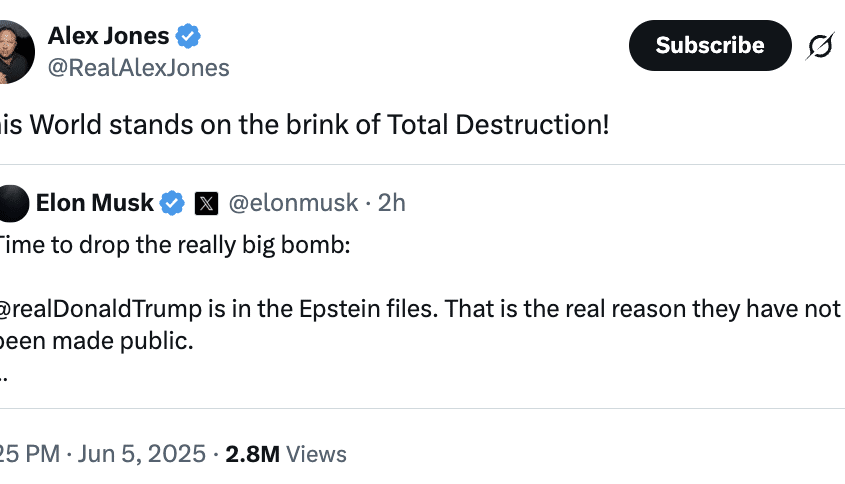This screenshot has width=845, height=484.
Task: Click Elon Musk's blue verified badge
Action: pos(173,203)
